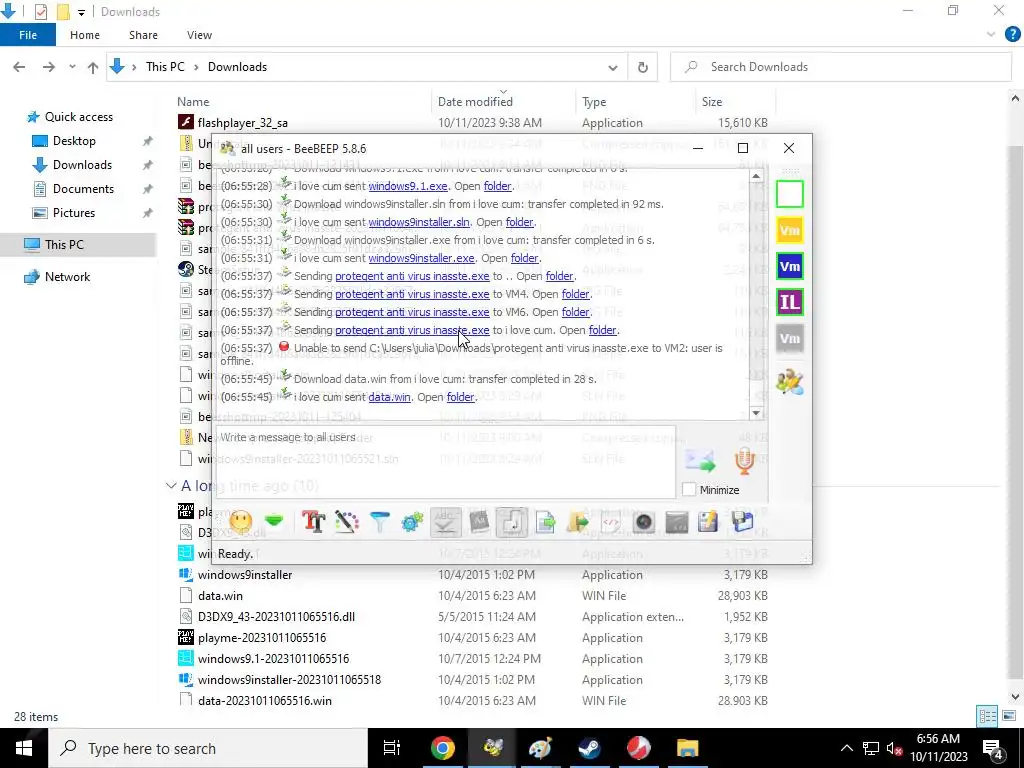Open the View ribbon tab
The image size is (1024, 768).
coord(199,35)
